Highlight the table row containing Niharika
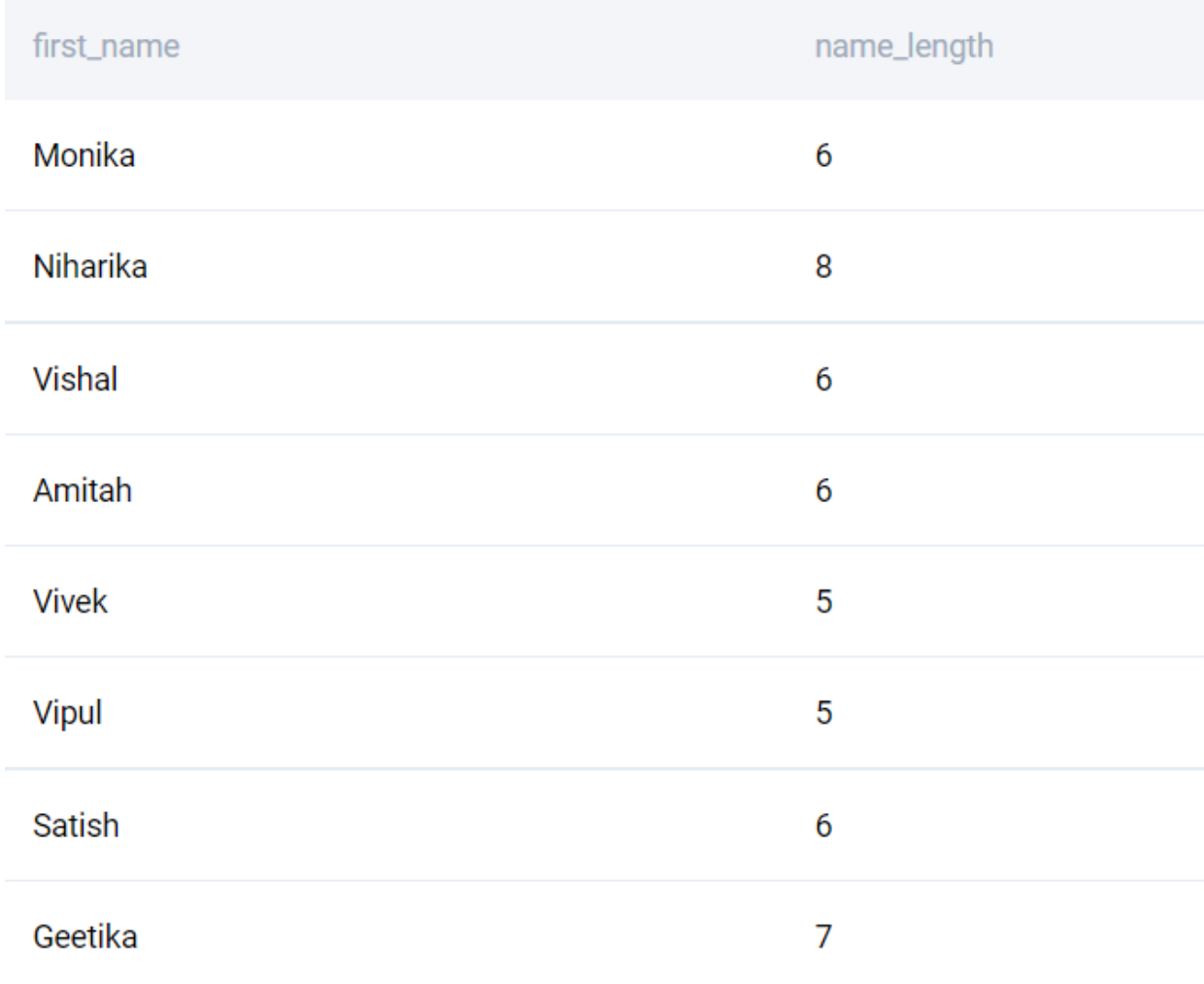The width and height of the screenshot is (1204, 984). [485, 266]
